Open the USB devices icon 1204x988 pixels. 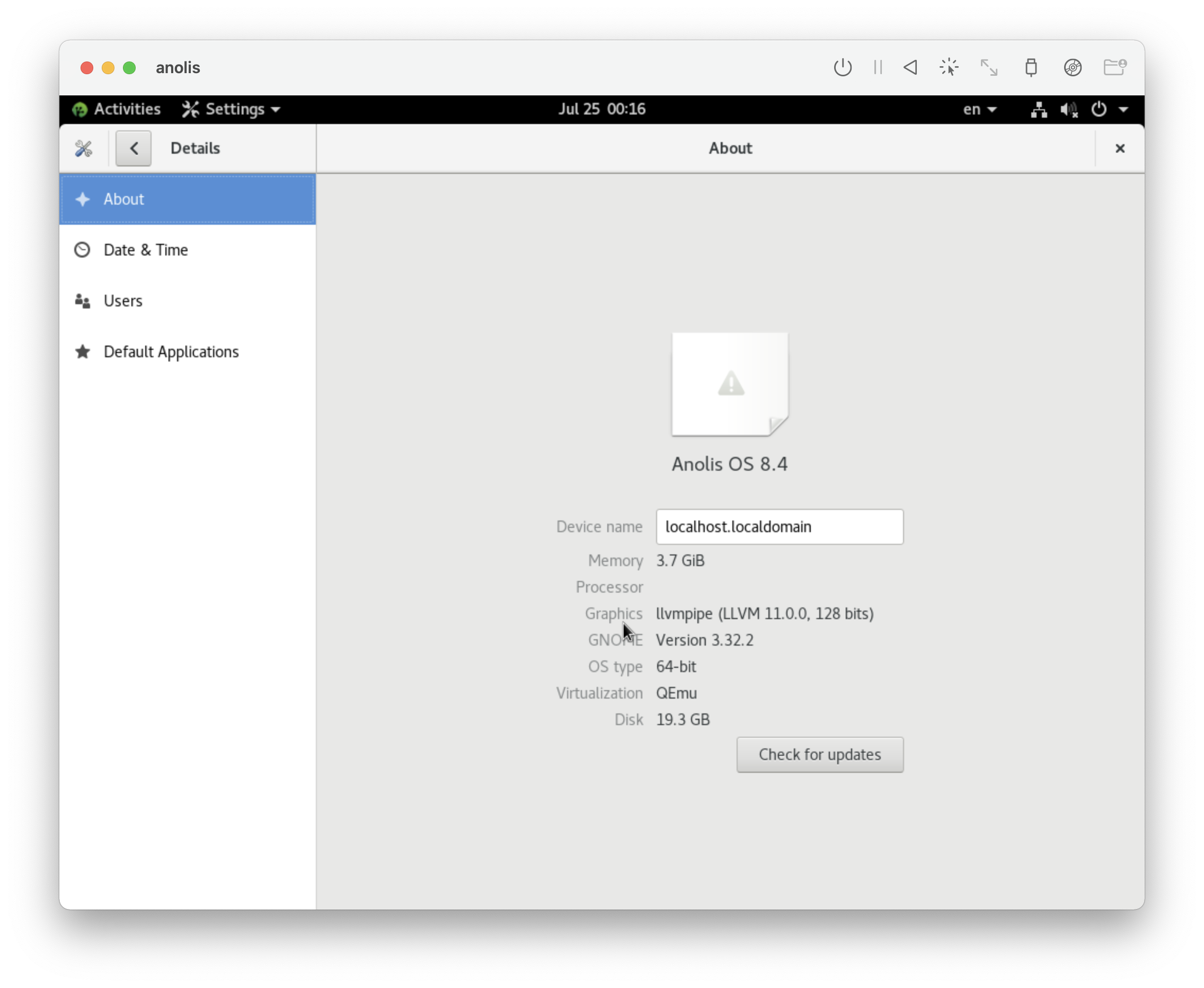click(x=1031, y=68)
